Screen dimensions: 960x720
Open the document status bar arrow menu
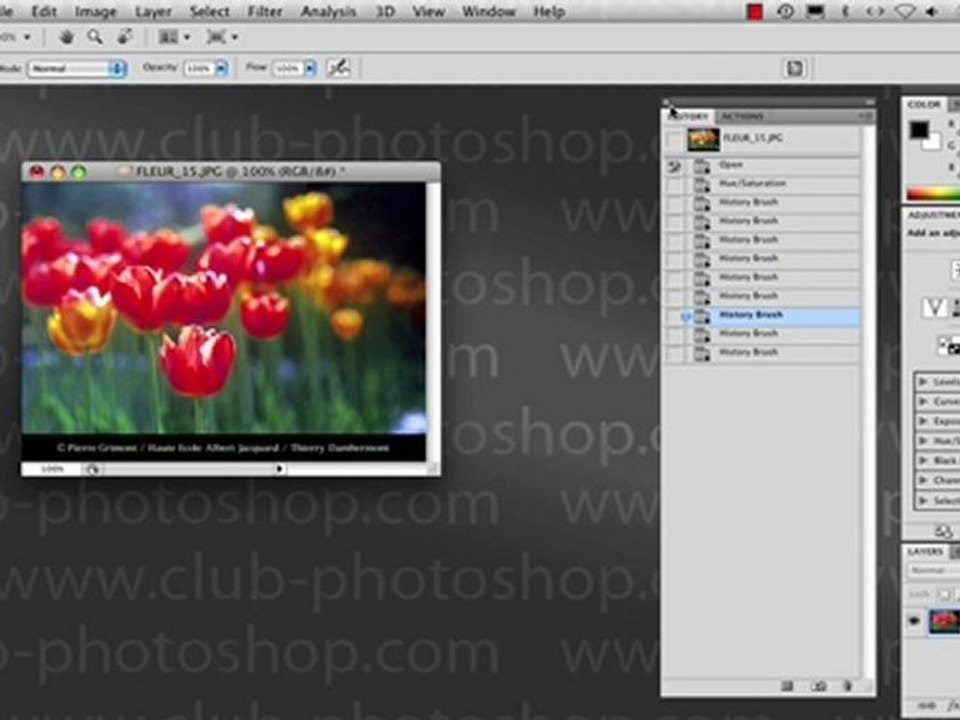[x=279, y=469]
